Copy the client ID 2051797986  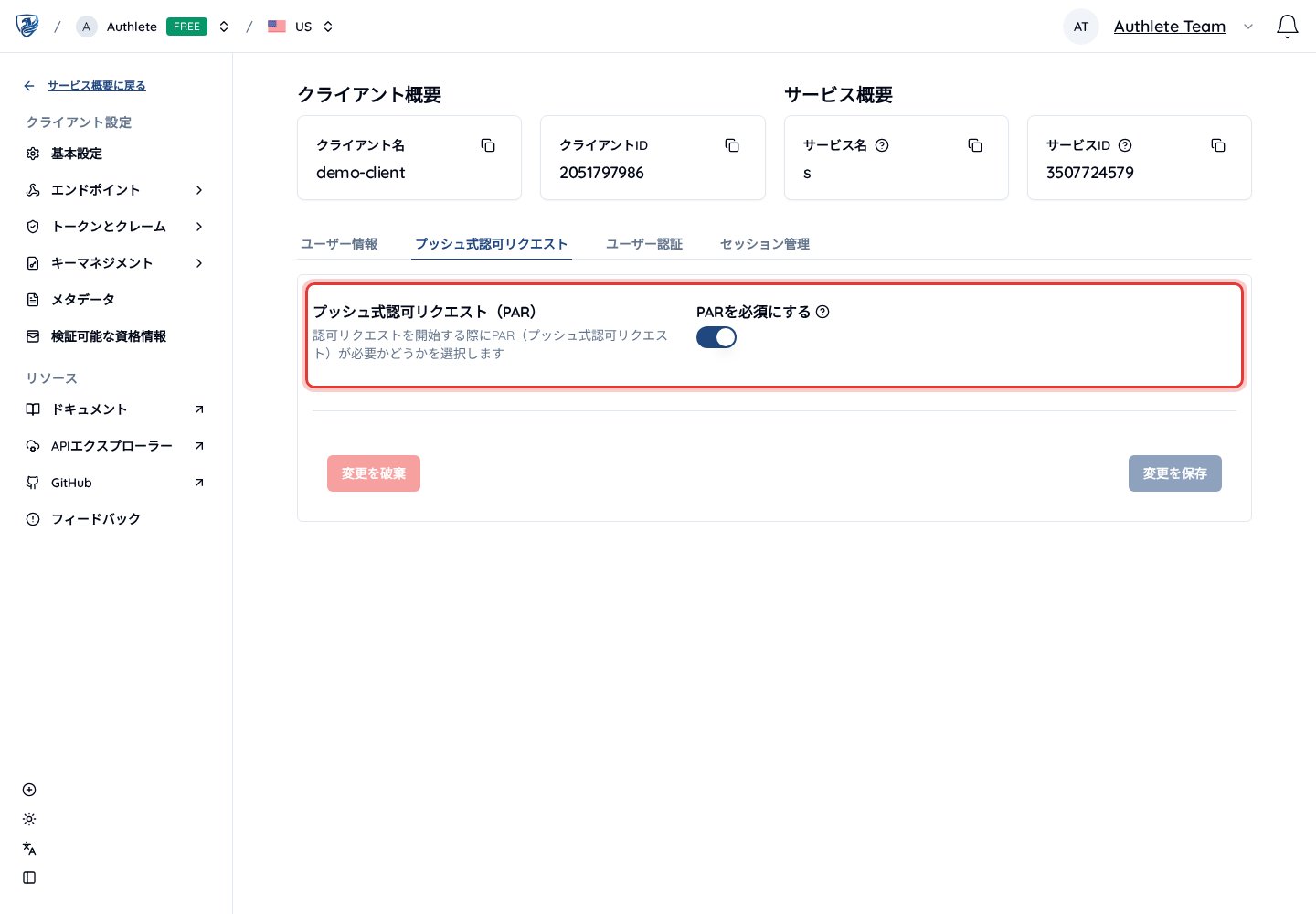click(732, 145)
